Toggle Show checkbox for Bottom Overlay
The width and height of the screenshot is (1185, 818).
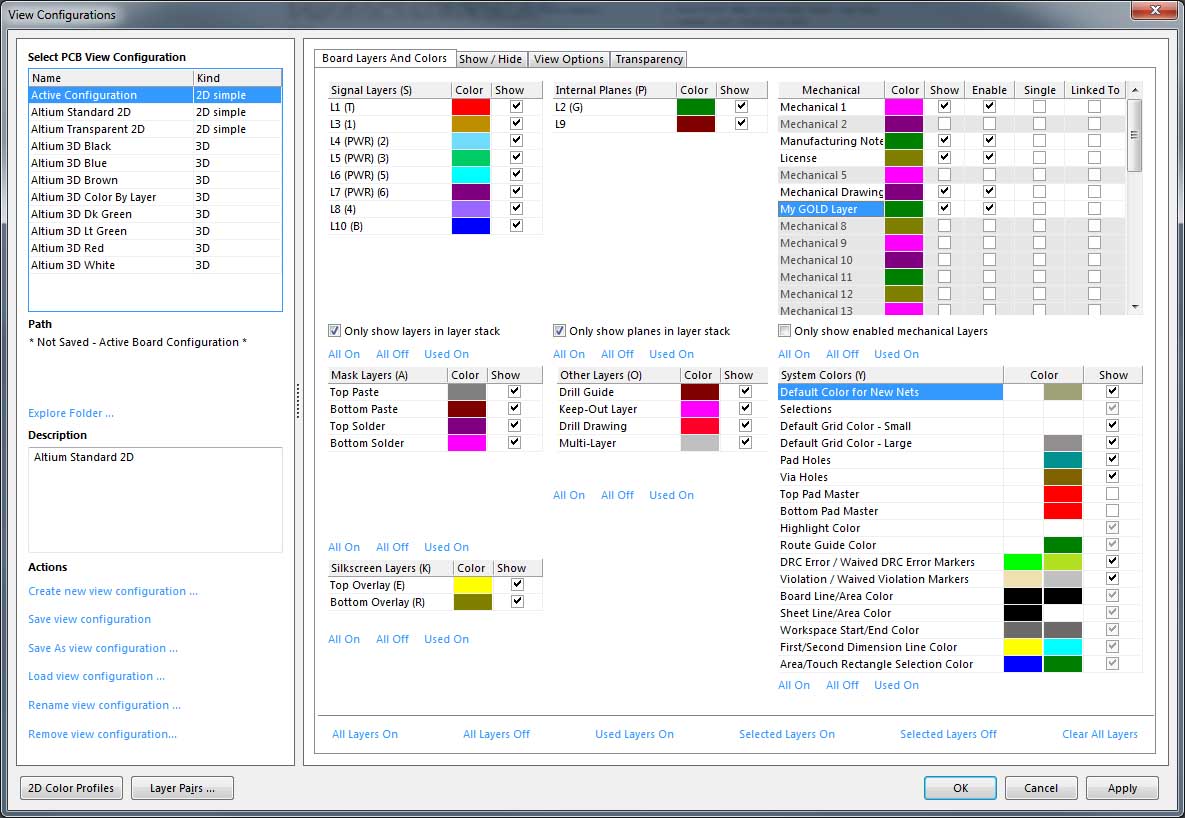(x=517, y=602)
